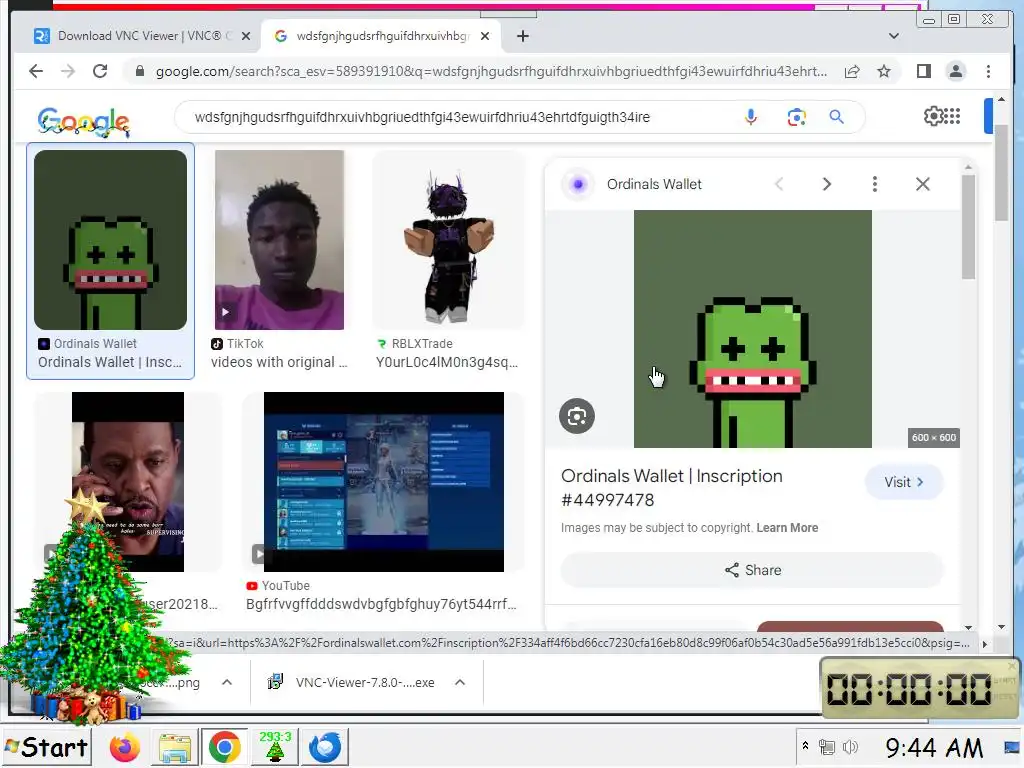Go to Google home via logo

(84, 121)
